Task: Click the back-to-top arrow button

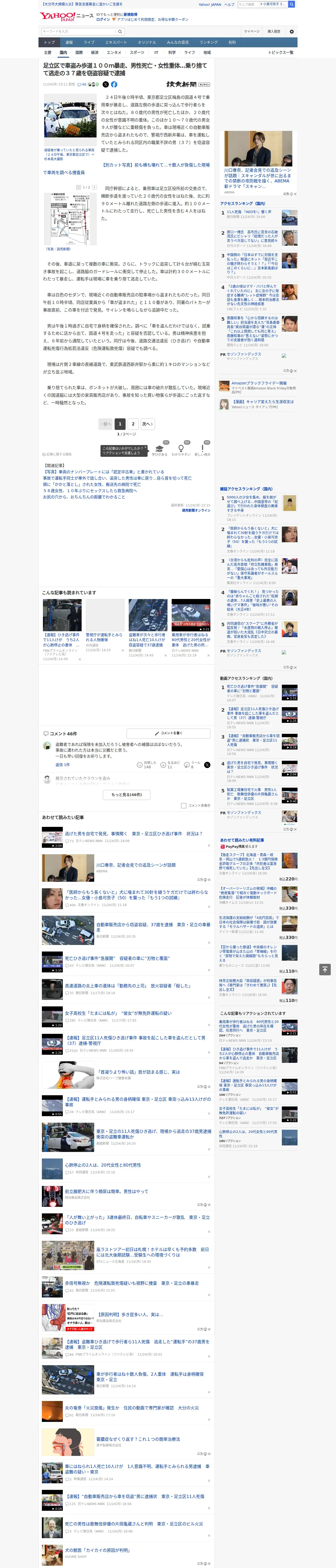Action: 325,969
